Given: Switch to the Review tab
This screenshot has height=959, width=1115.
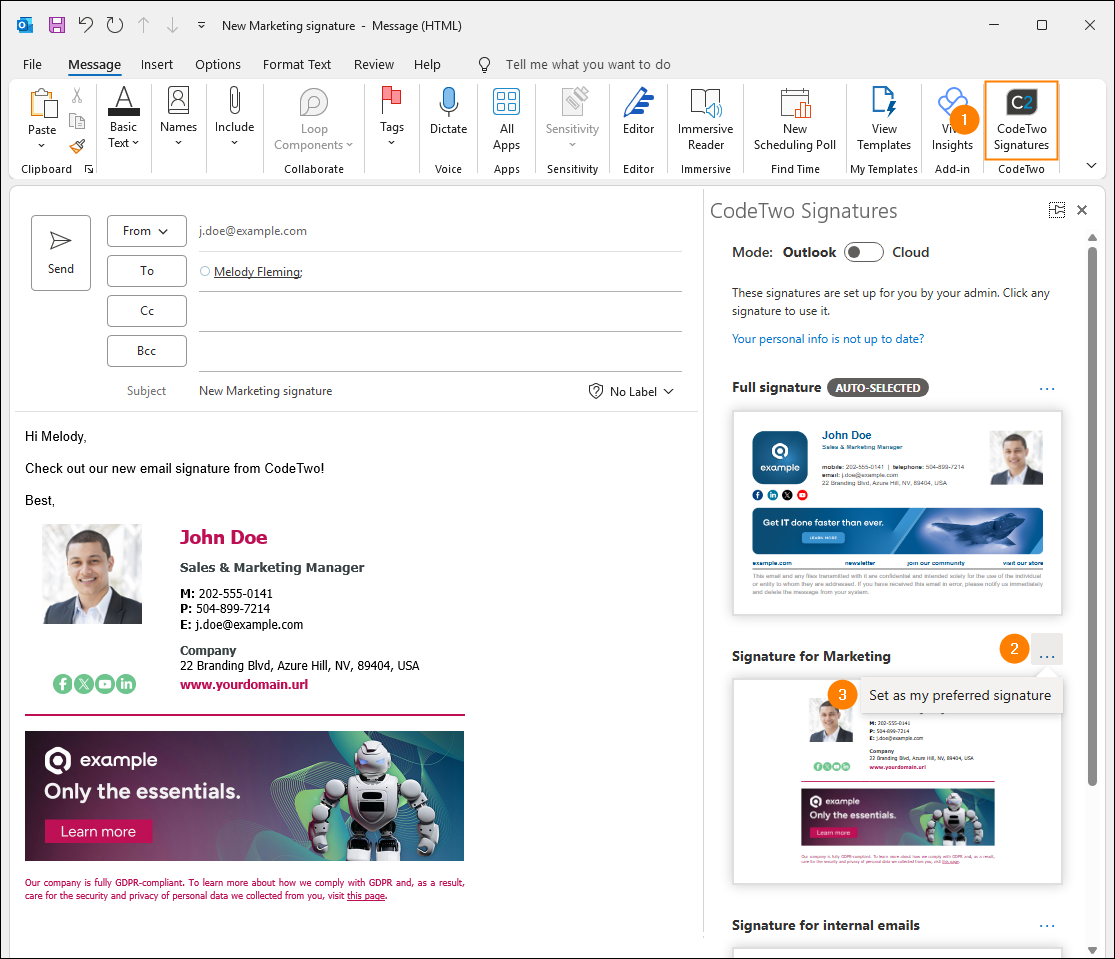Looking at the screenshot, I should pos(374,65).
